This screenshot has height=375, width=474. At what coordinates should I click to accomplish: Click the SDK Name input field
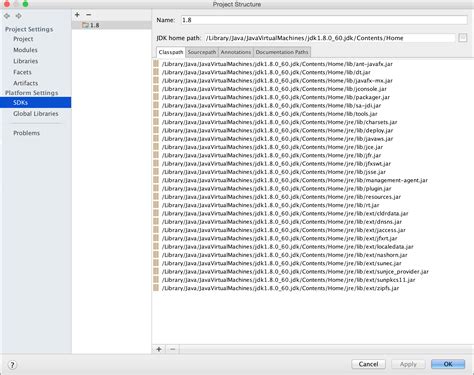[324, 20]
